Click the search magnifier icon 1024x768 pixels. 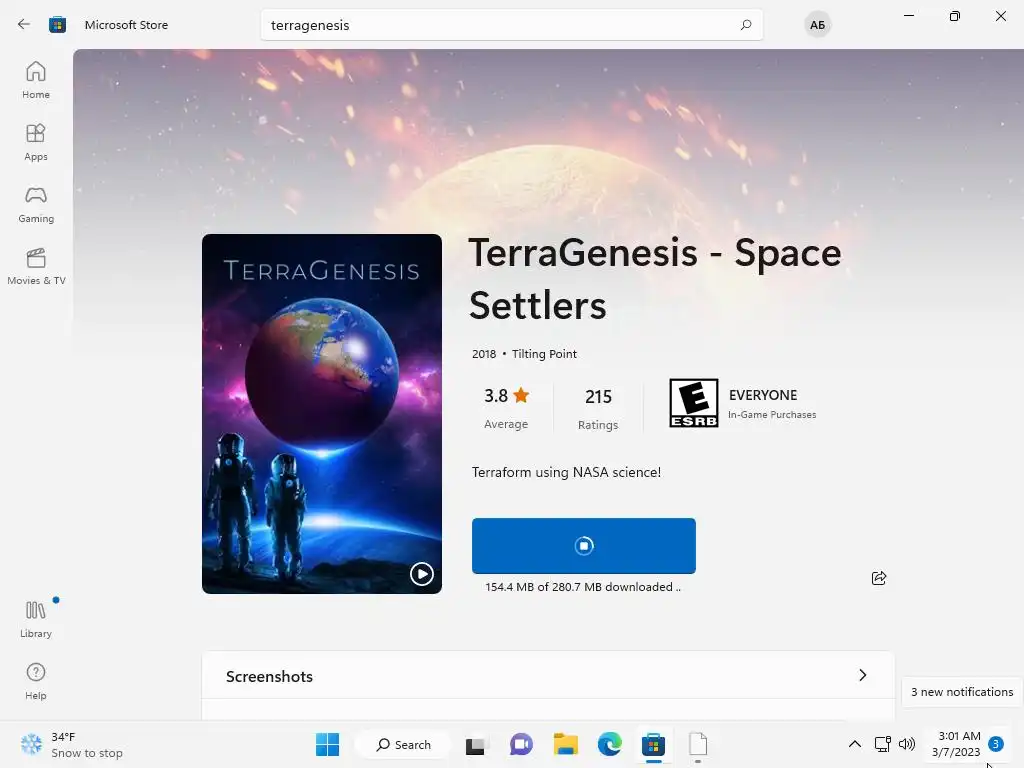(x=746, y=25)
